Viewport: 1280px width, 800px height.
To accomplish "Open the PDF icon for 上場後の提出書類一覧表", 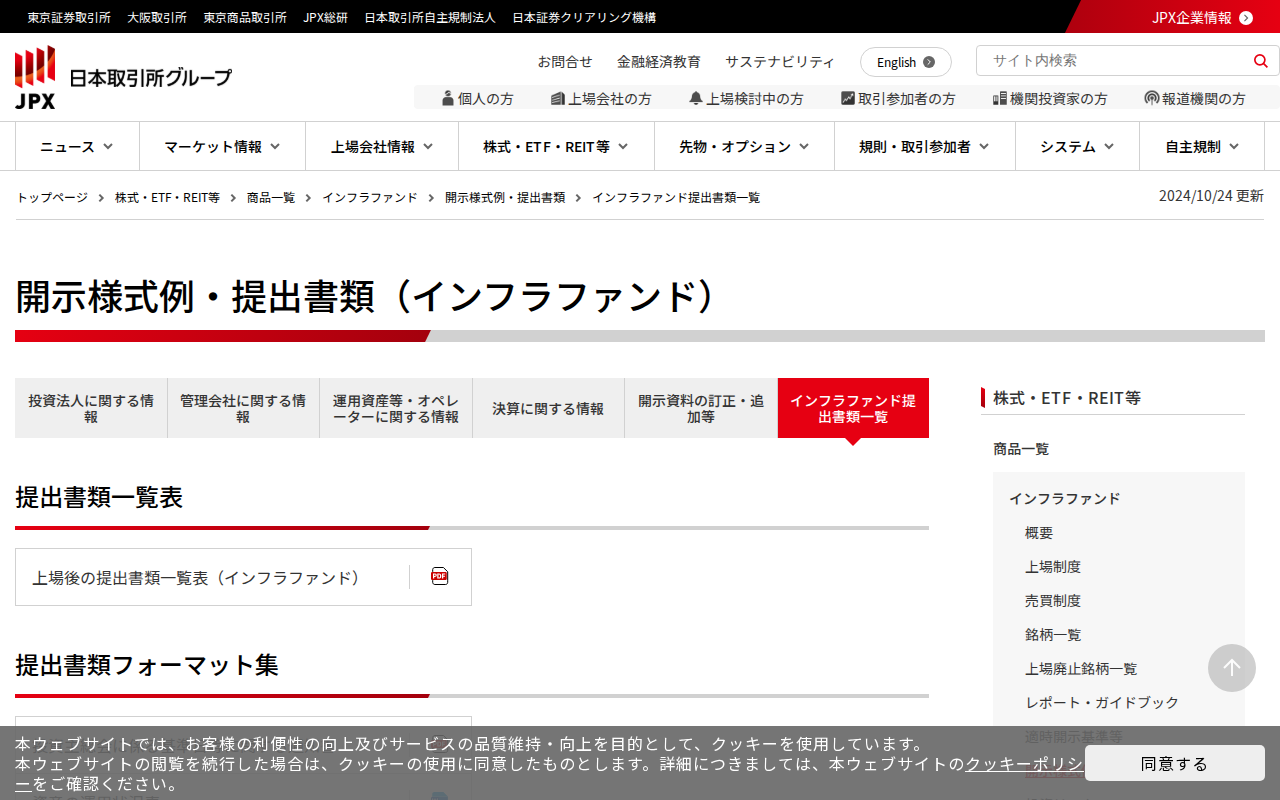I will [x=440, y=576].
